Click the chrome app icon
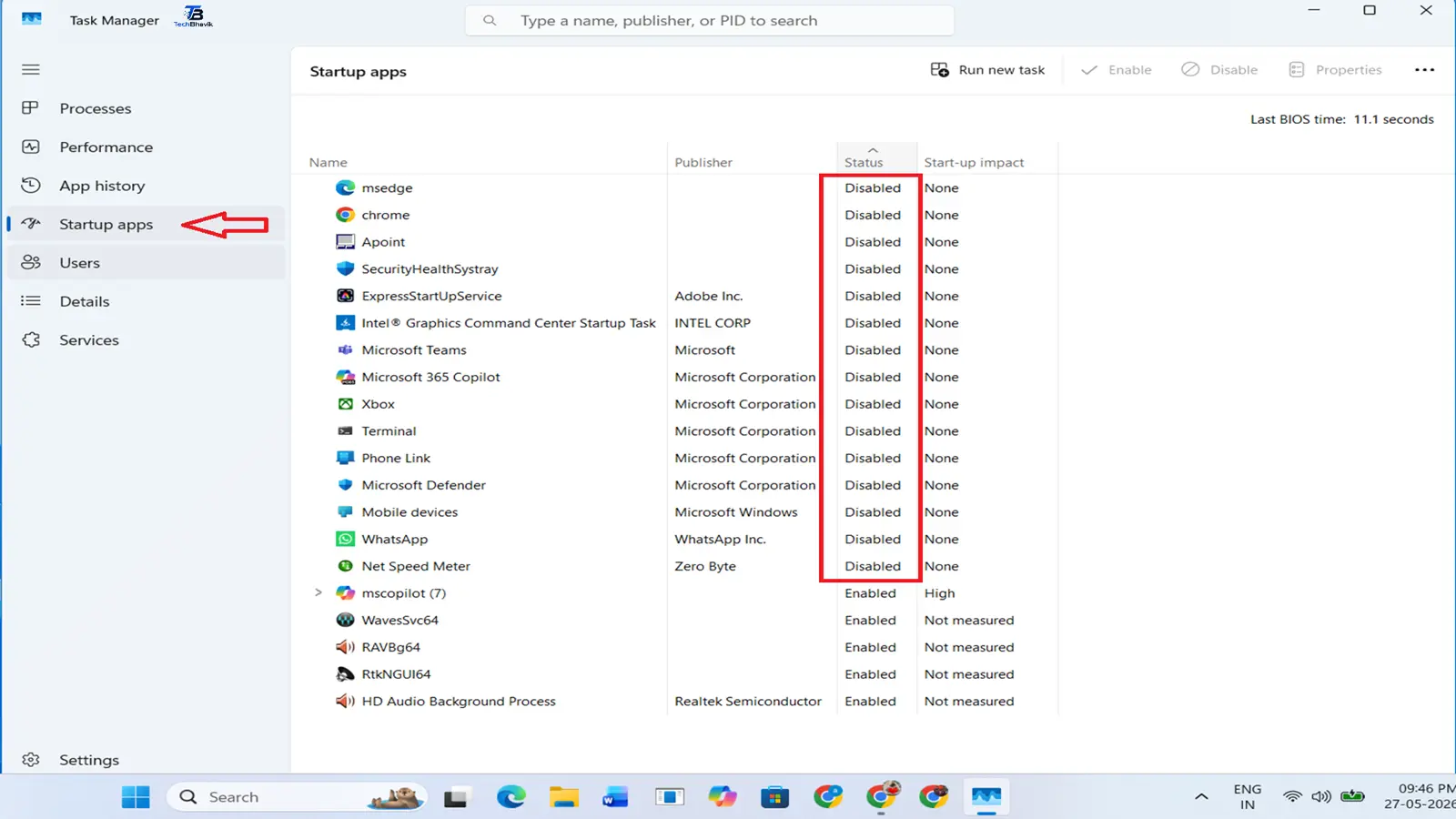 point(345,215)
